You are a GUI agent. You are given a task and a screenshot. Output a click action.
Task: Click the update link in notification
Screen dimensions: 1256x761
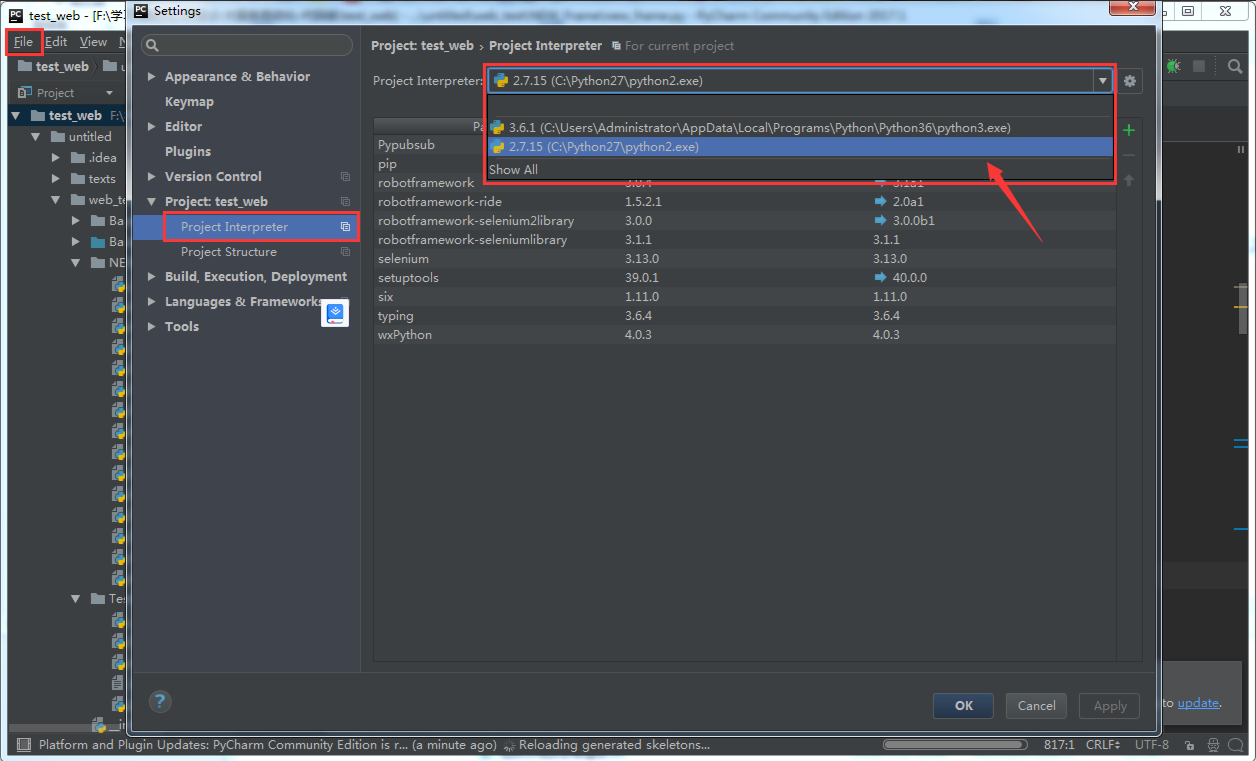click(1198, 703)
